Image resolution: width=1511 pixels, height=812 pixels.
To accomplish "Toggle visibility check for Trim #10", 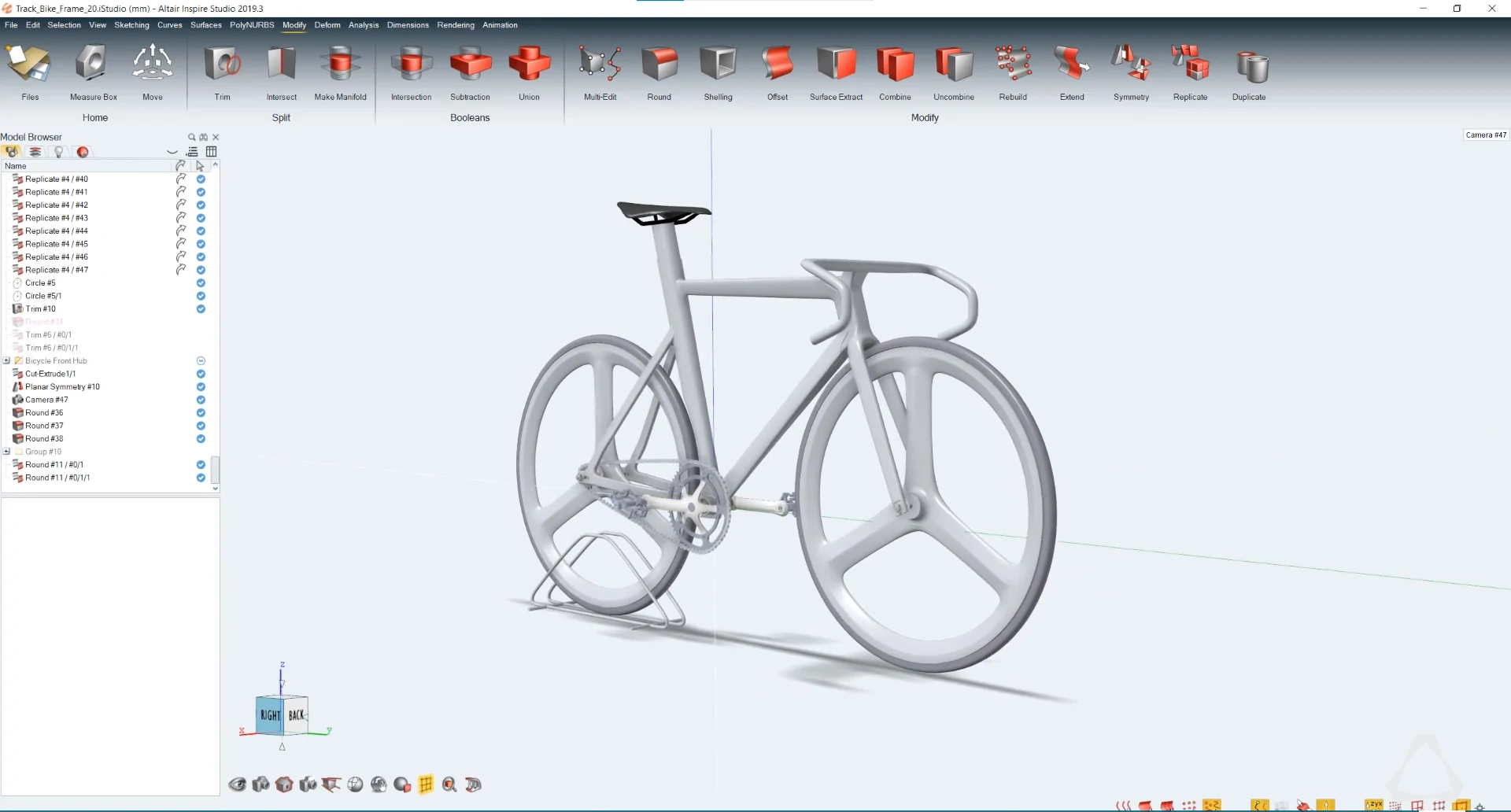I will (201, 308).
